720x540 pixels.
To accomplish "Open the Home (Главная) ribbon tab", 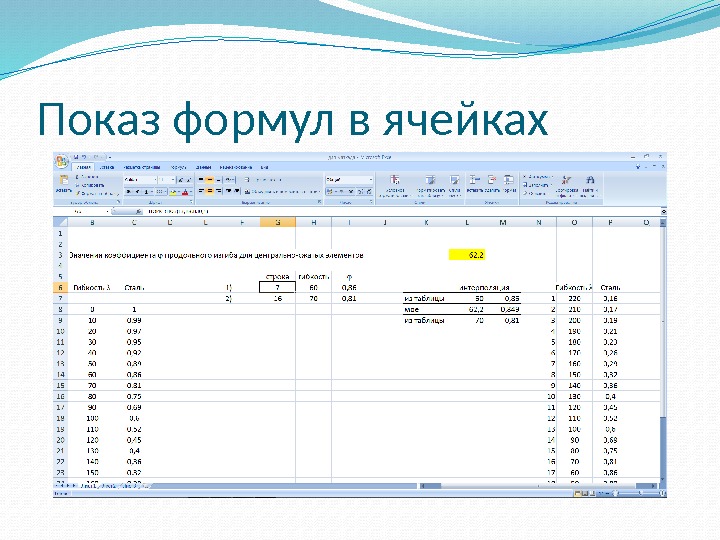I will tap(83, 167).
